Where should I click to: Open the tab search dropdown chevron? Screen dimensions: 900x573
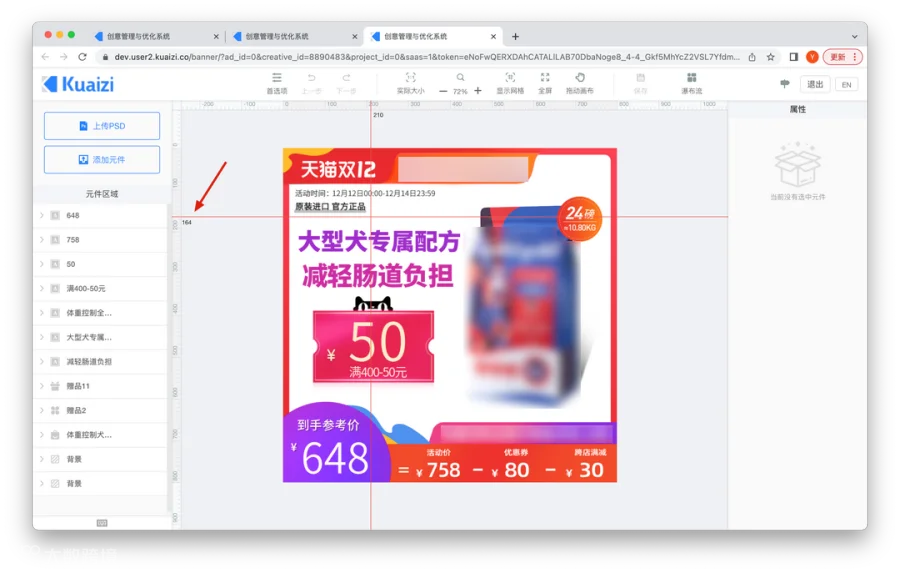tap(854, 36)
